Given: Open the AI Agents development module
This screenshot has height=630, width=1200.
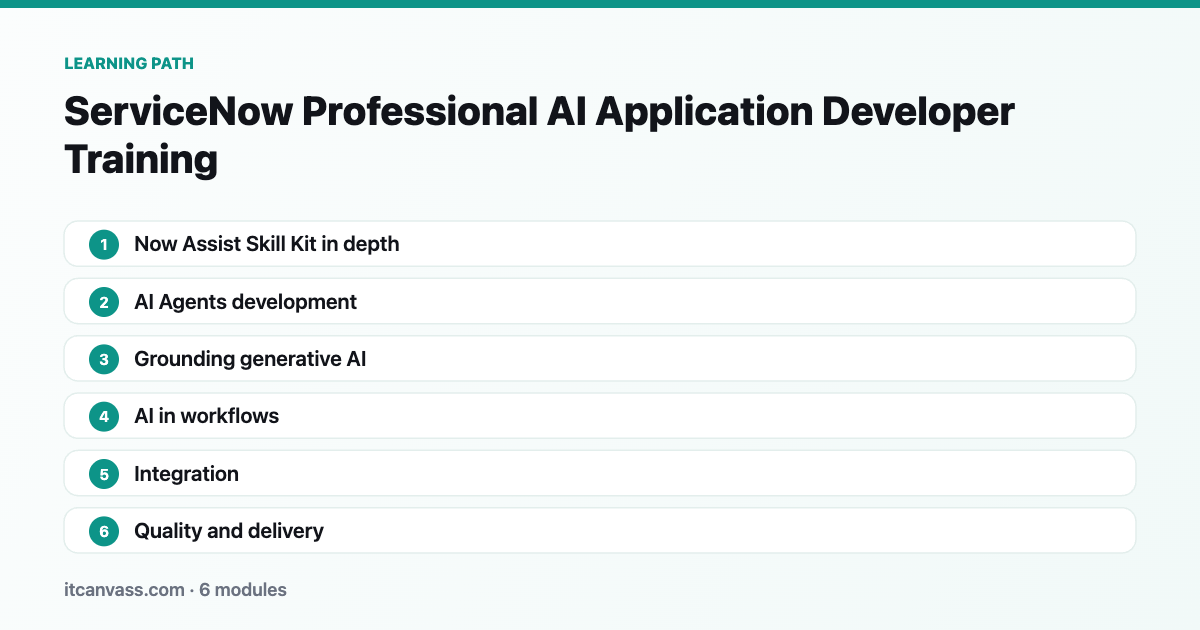Looking at the screenshot, I should pos(600,302).
